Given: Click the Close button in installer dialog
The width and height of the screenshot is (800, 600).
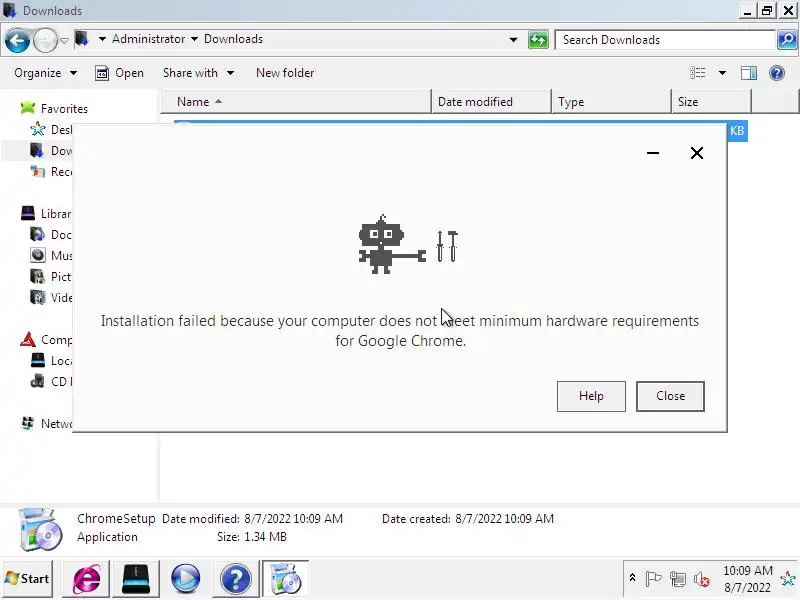Looking at the screenshot, I should (670, 396).
